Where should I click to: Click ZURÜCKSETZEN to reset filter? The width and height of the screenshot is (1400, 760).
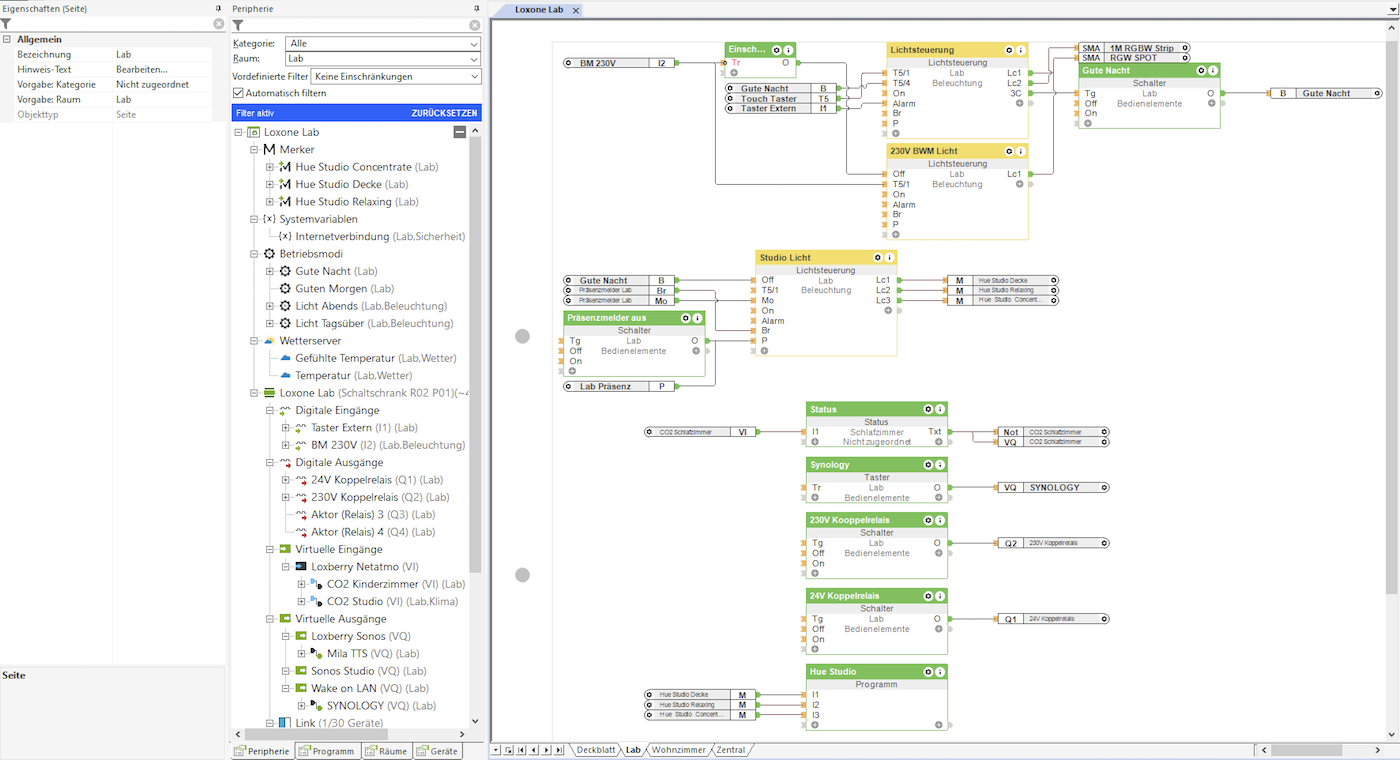click(x=445, y=113)
